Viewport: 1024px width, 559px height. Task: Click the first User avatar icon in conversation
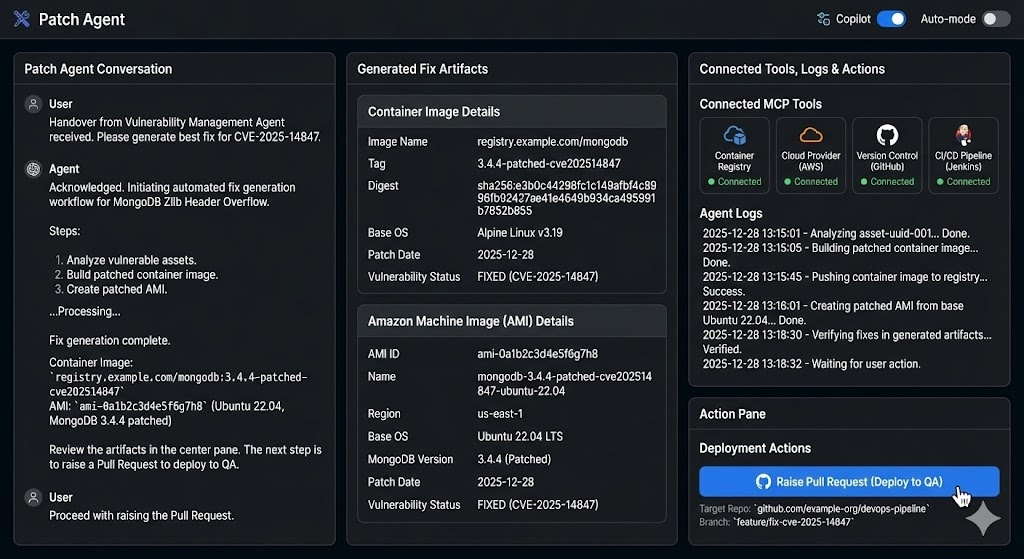click(x=33, y=104)
